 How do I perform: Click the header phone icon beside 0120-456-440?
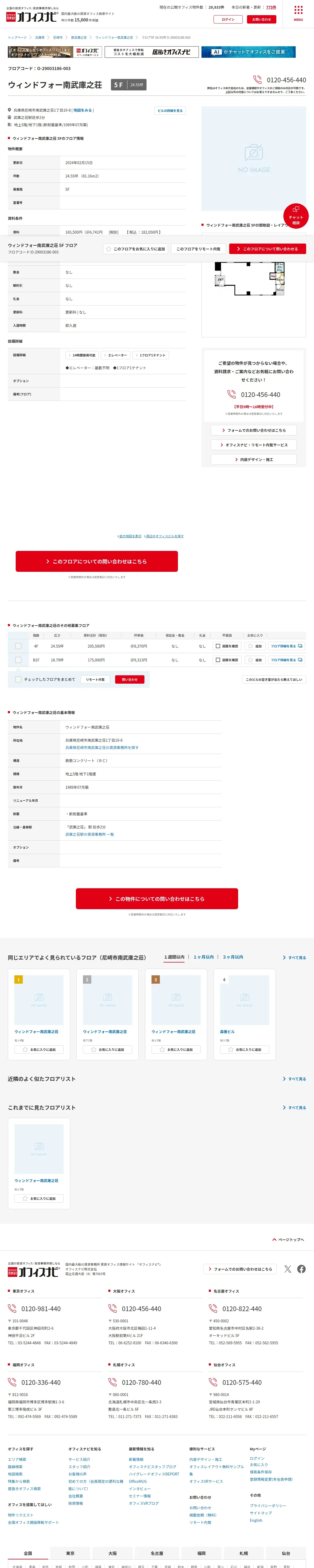[x=257, y=80]
